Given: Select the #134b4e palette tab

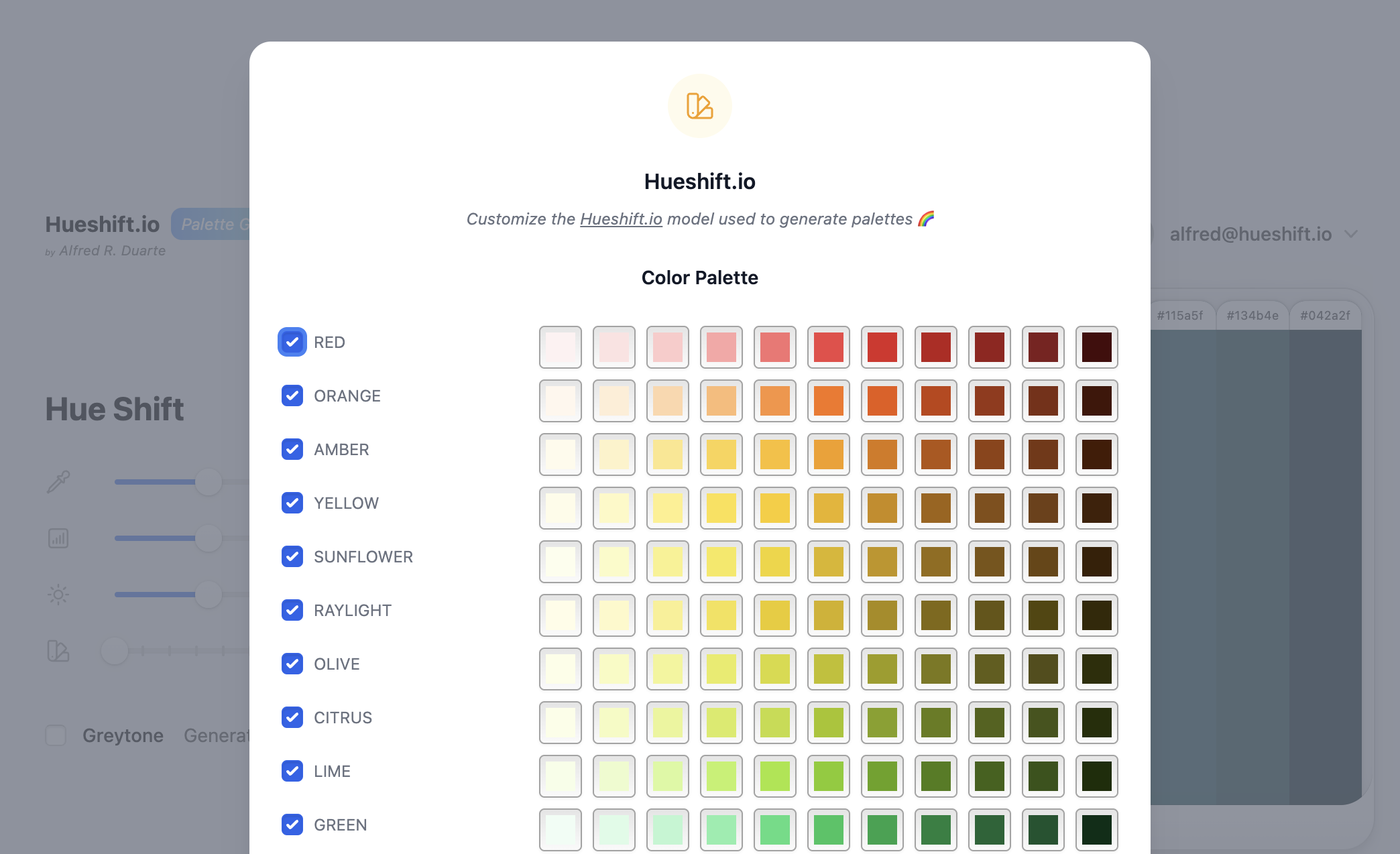Looking at the screenshot, I should coord(1252,315).
